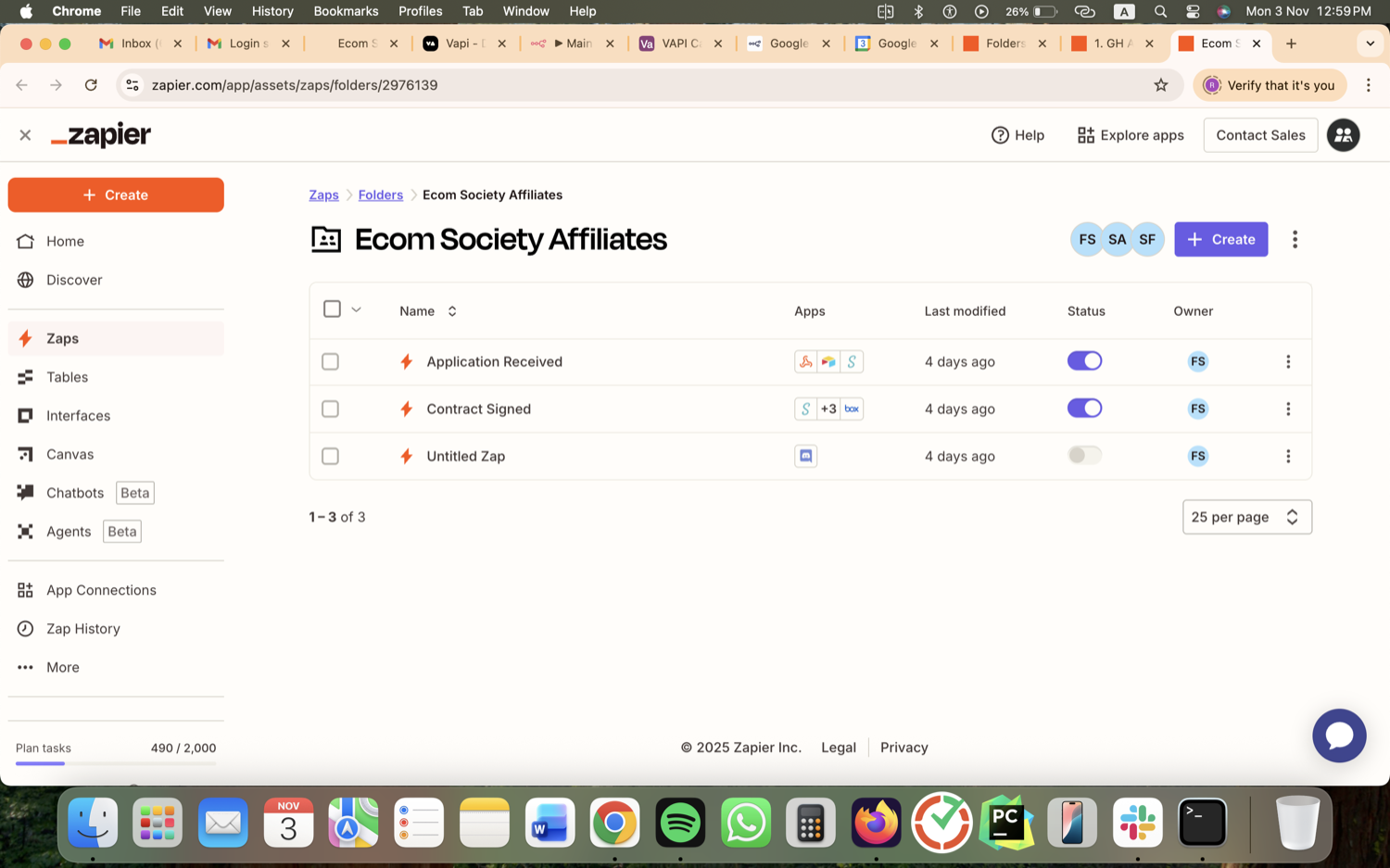Open the 25 per page dropdown

pos(1246,517)
